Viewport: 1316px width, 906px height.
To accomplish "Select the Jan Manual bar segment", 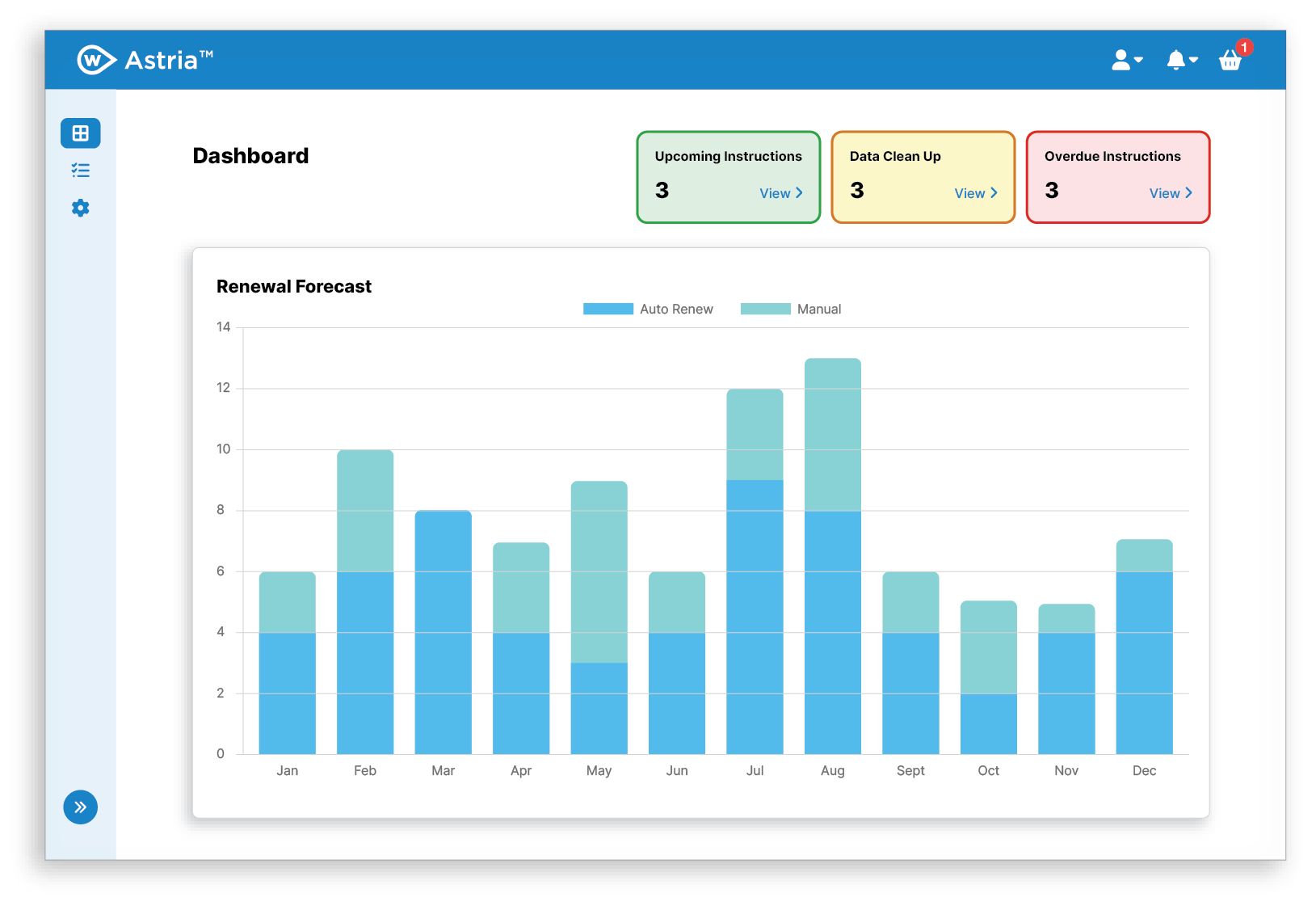I will [x=288, y=602].
